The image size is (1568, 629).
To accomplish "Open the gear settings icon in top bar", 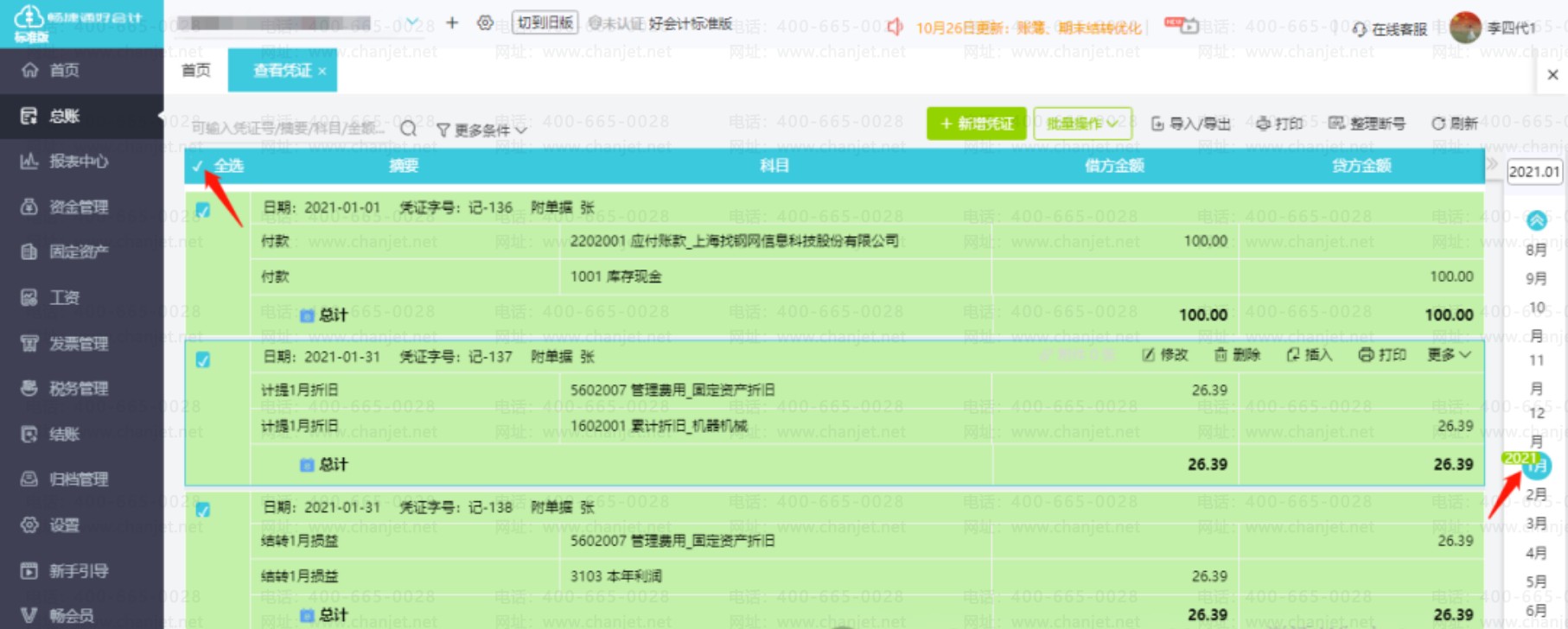I will coord(486,22).
